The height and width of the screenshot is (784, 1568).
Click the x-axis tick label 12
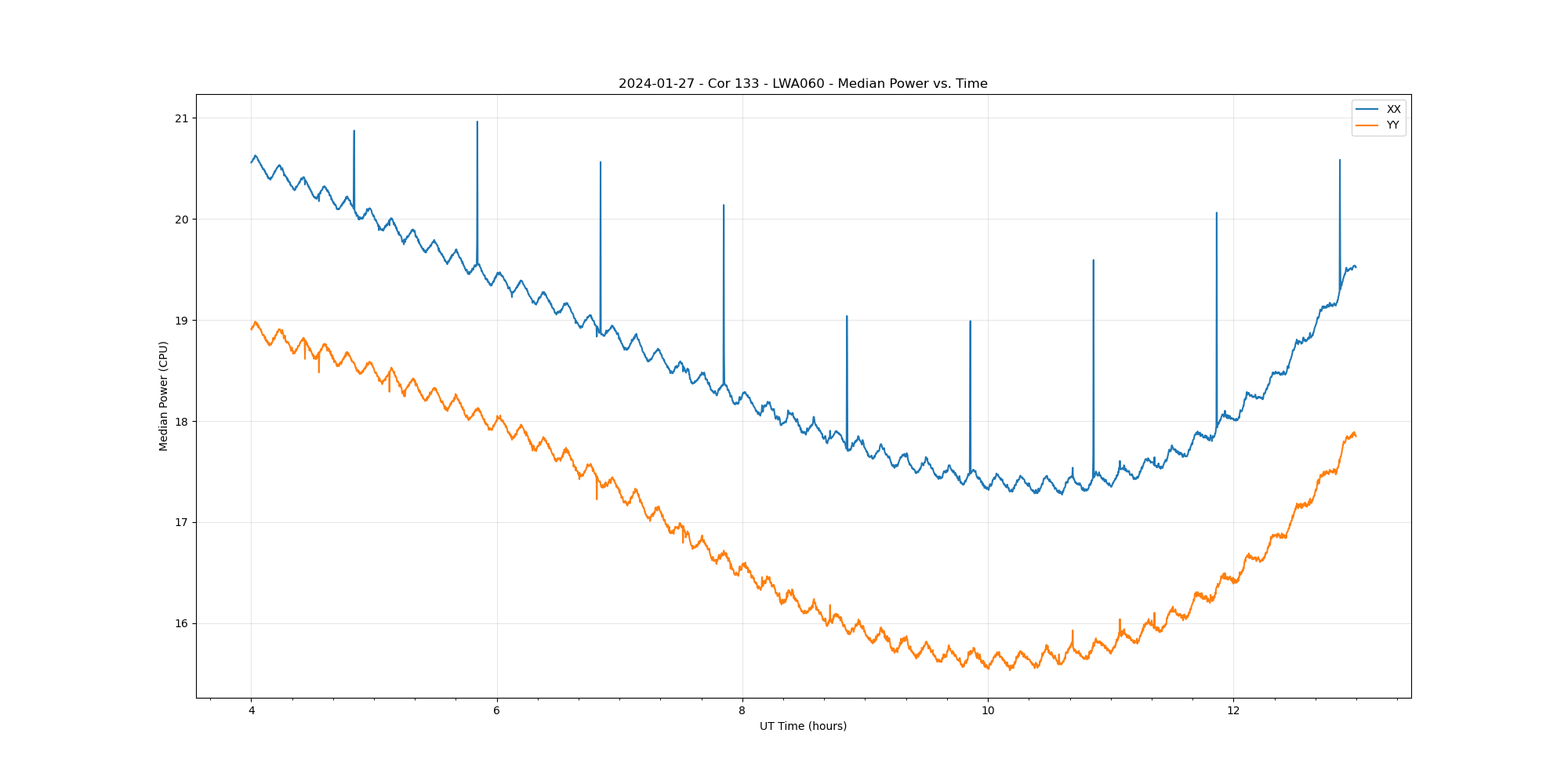point(1233,711)
